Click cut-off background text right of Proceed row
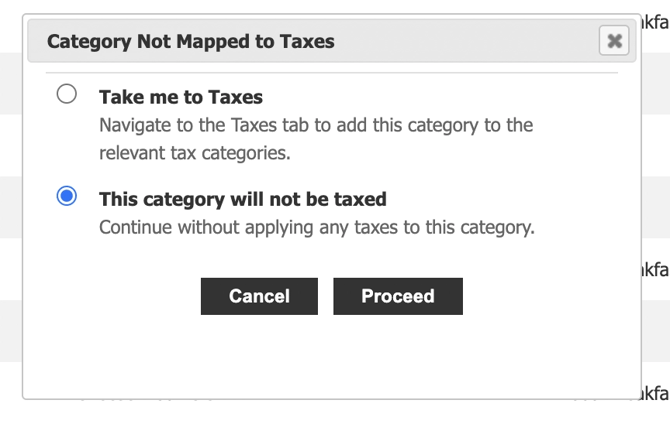 655,270
